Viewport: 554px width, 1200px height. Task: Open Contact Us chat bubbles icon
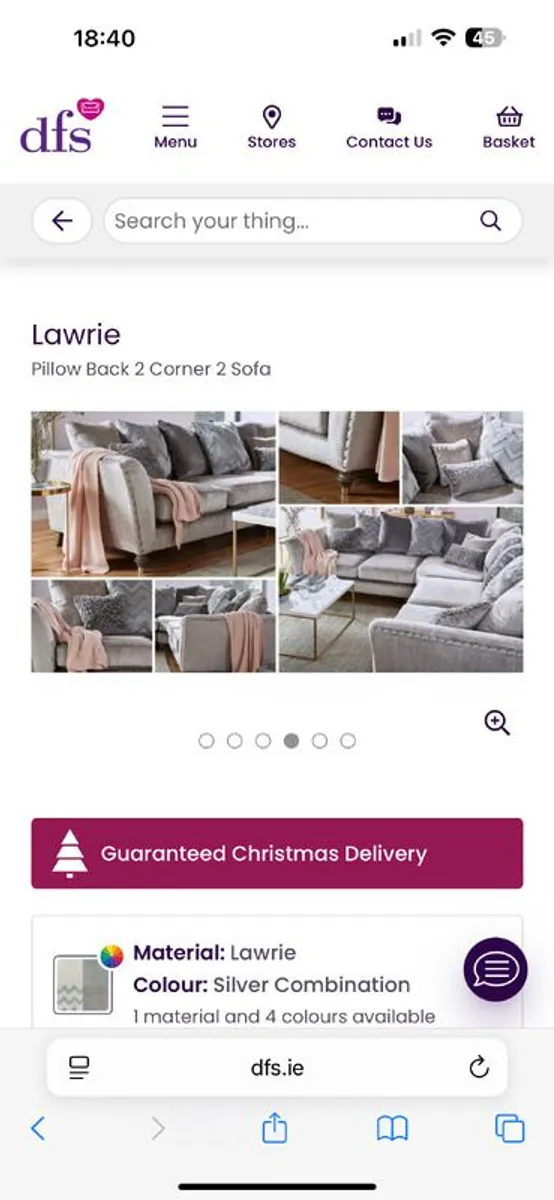pyautogui.click(x=389, y=116)
